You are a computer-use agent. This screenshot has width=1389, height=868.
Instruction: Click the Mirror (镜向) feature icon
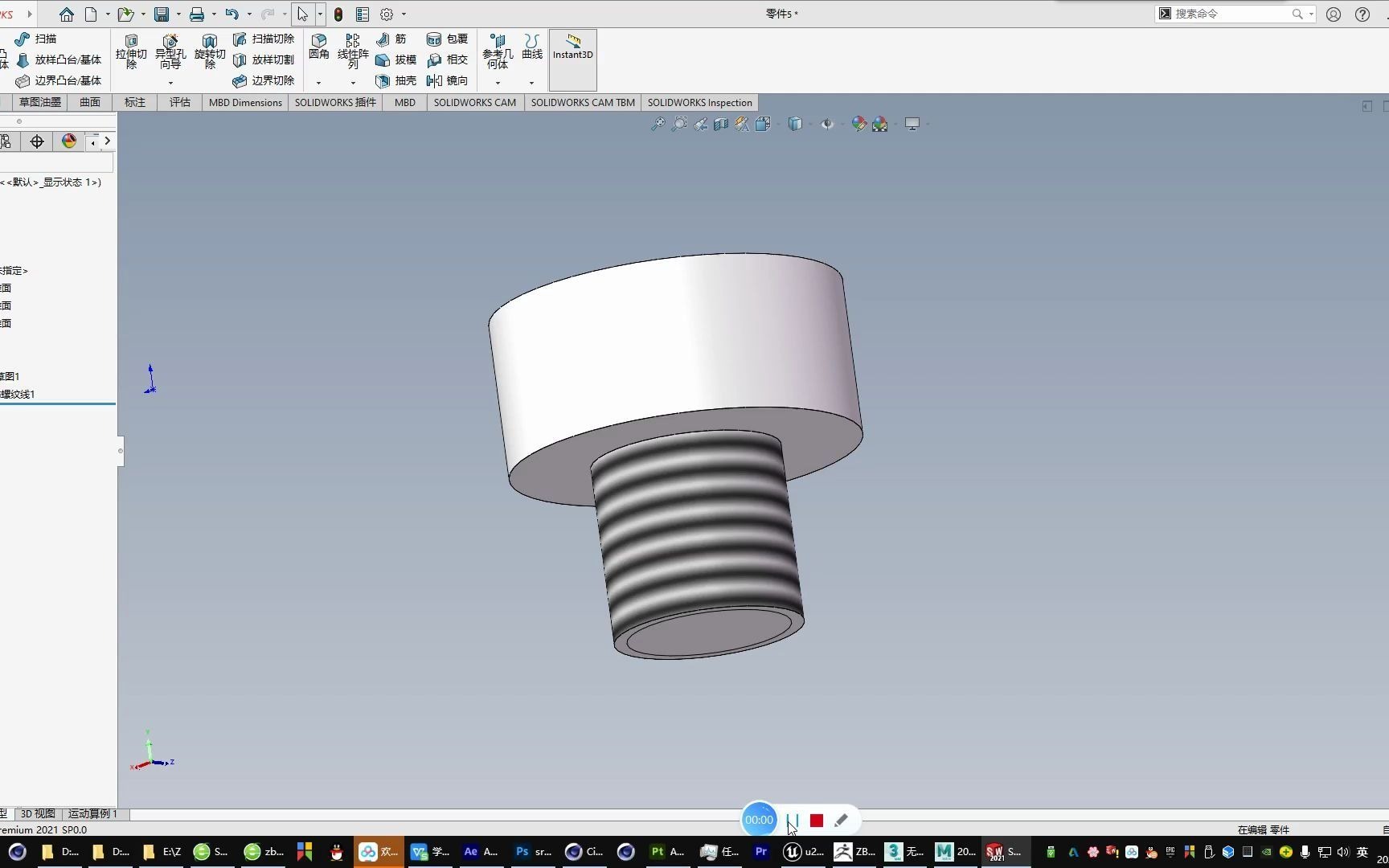tap(435, 80)
